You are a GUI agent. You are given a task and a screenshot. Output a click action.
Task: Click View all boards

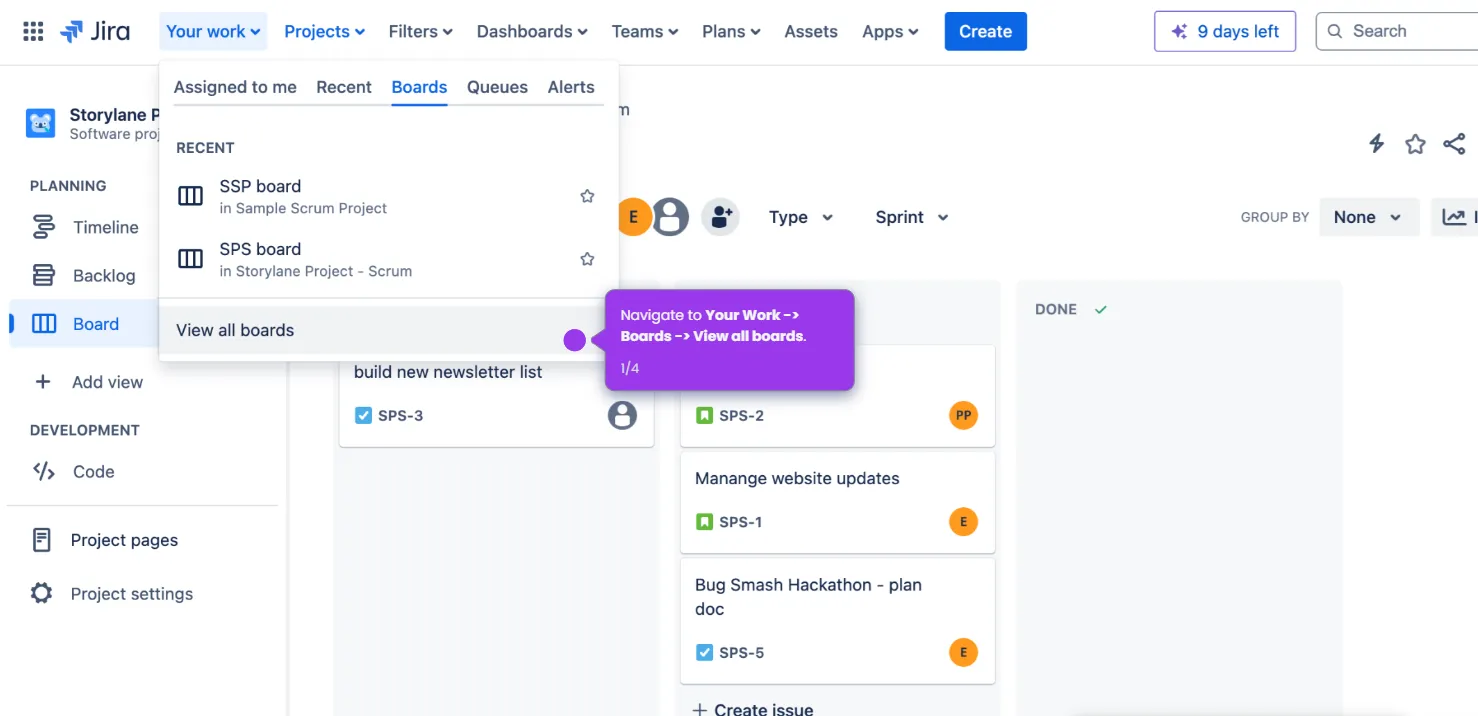pos(388,330)
